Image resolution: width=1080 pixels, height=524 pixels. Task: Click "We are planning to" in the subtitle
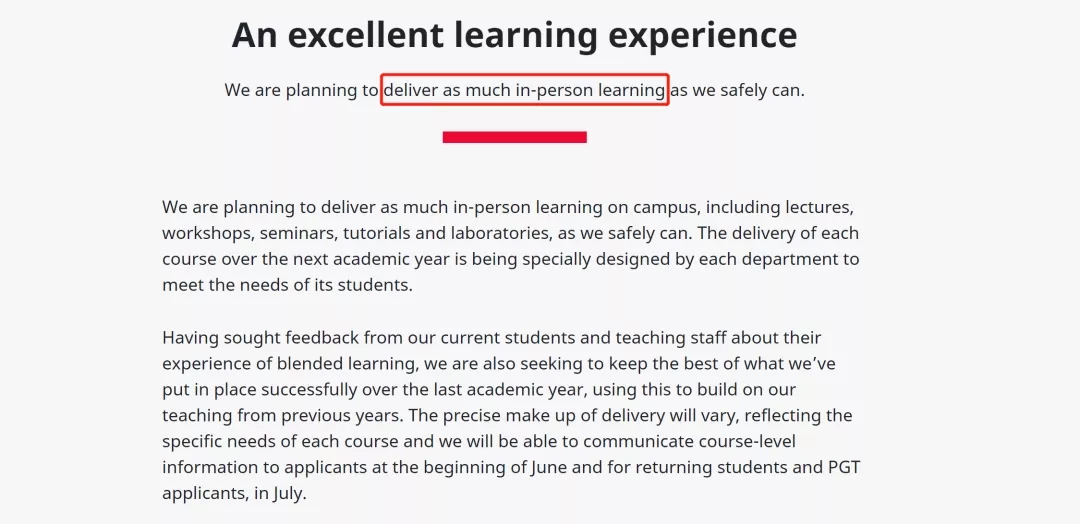(301, 90)
